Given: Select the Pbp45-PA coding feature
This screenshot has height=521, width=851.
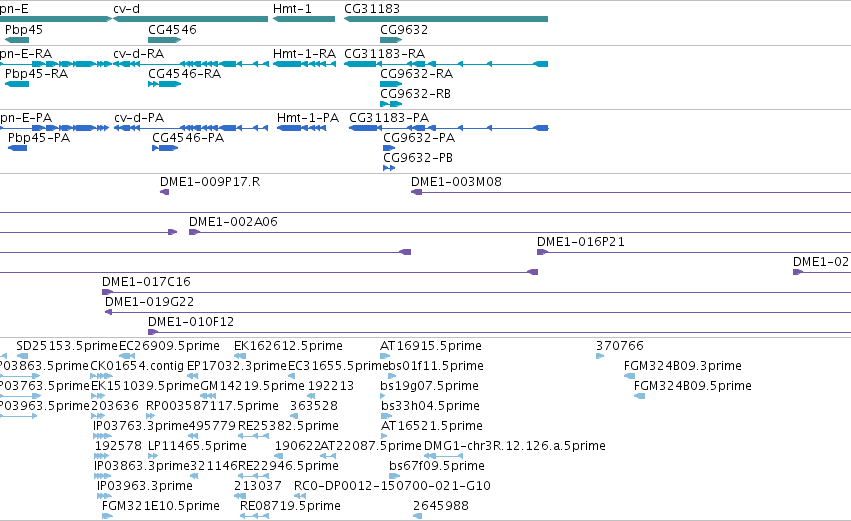Looking at the screenshot, I should coord(17,148).
